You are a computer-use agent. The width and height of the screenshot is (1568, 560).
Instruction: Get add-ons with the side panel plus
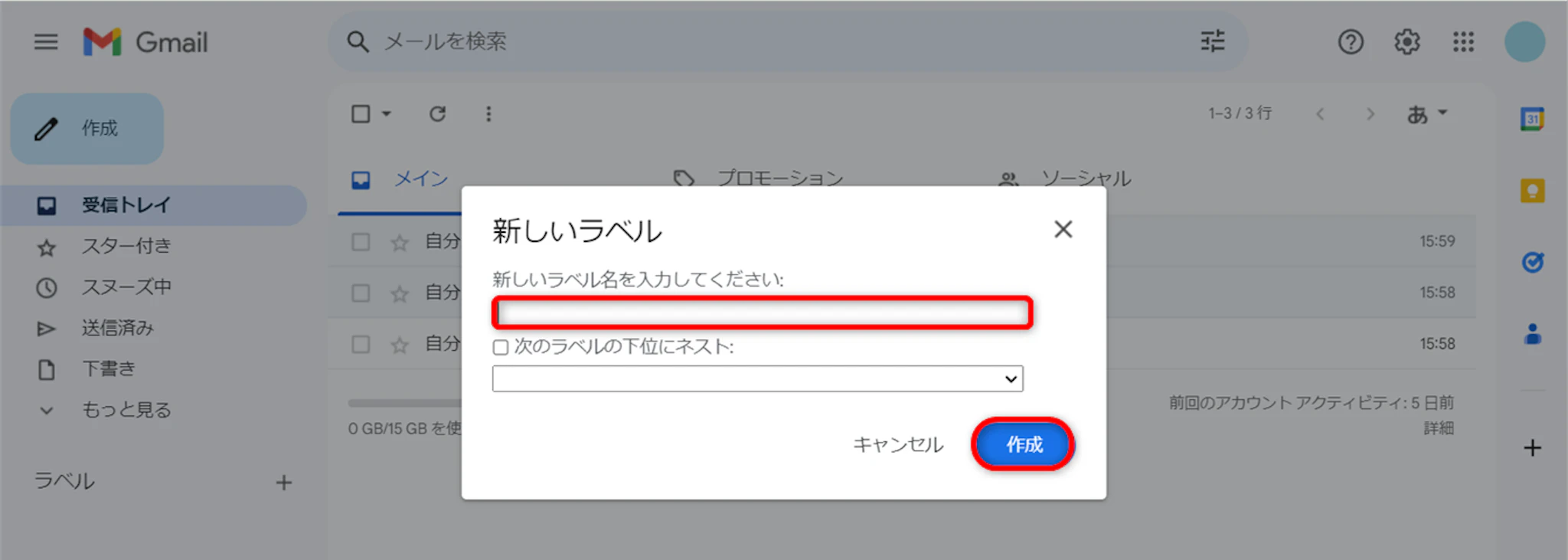click(1532, 448)
